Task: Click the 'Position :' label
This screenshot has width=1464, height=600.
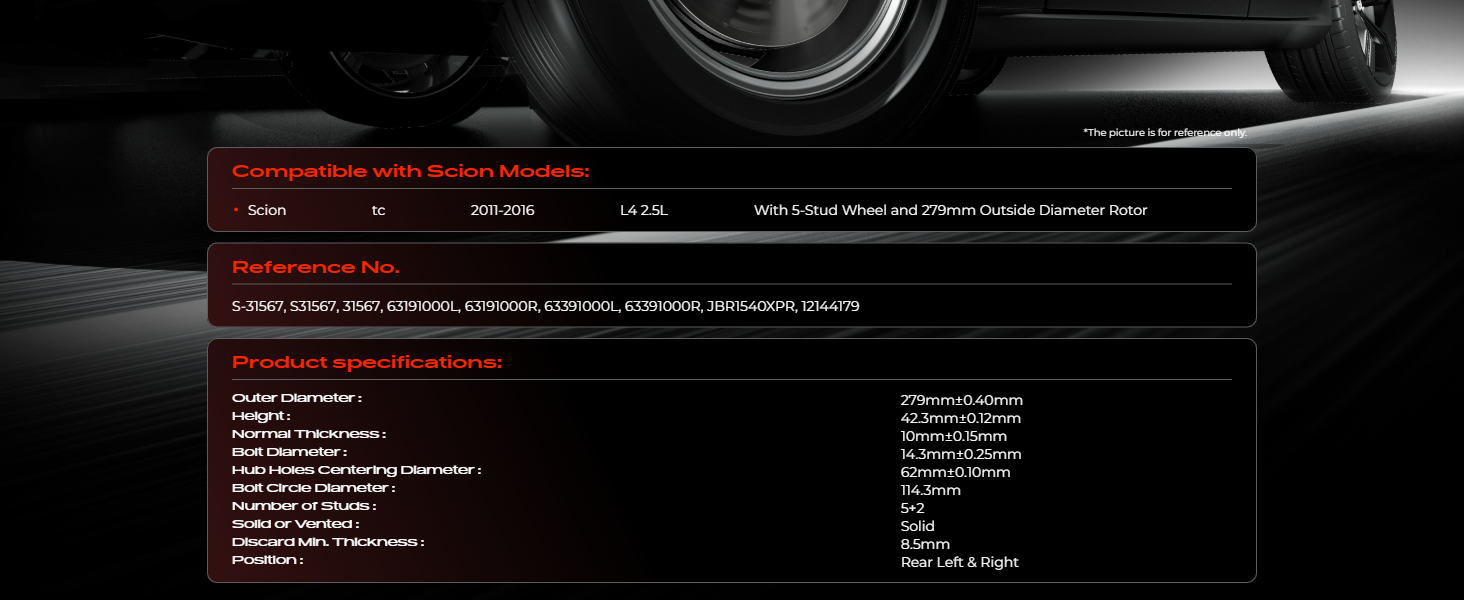Action: click(x=268, y=560)
